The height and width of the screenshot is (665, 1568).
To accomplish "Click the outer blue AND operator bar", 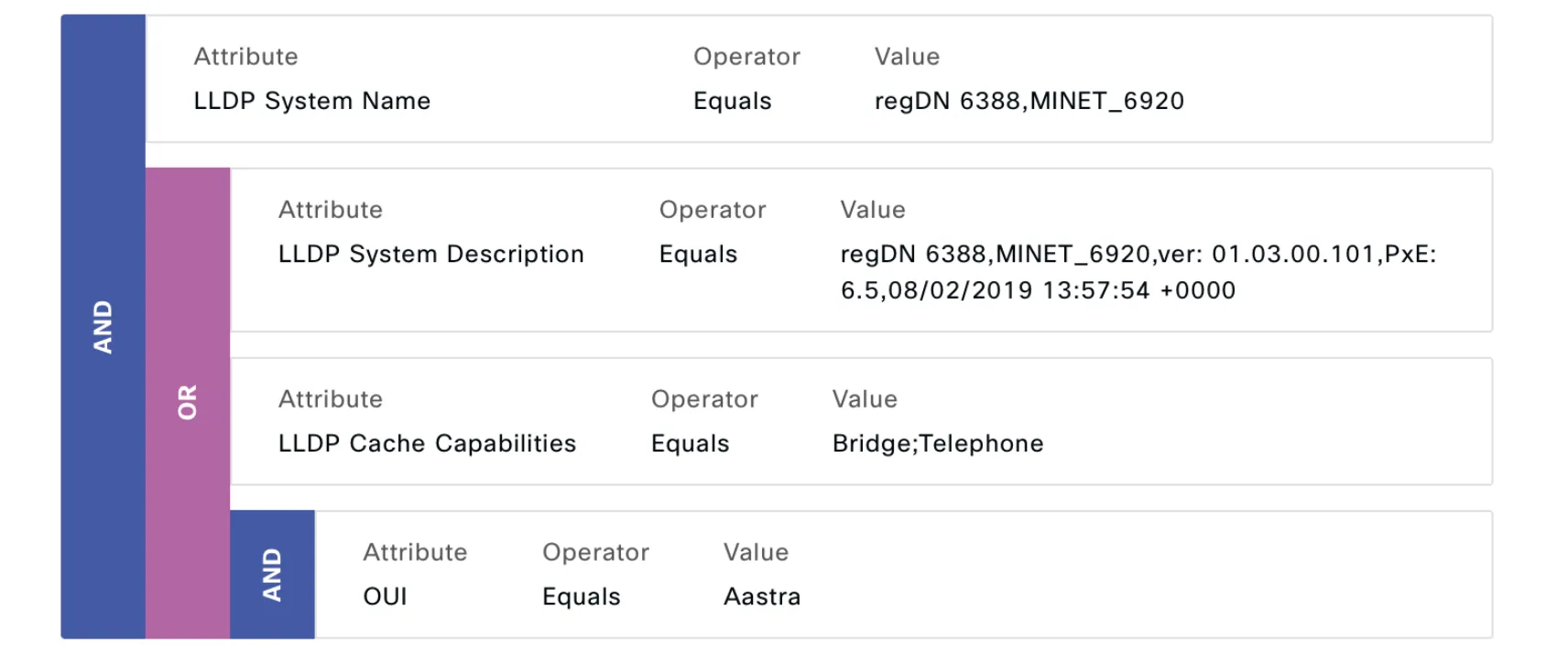I will pyautogui.click(x=103, y=326).
